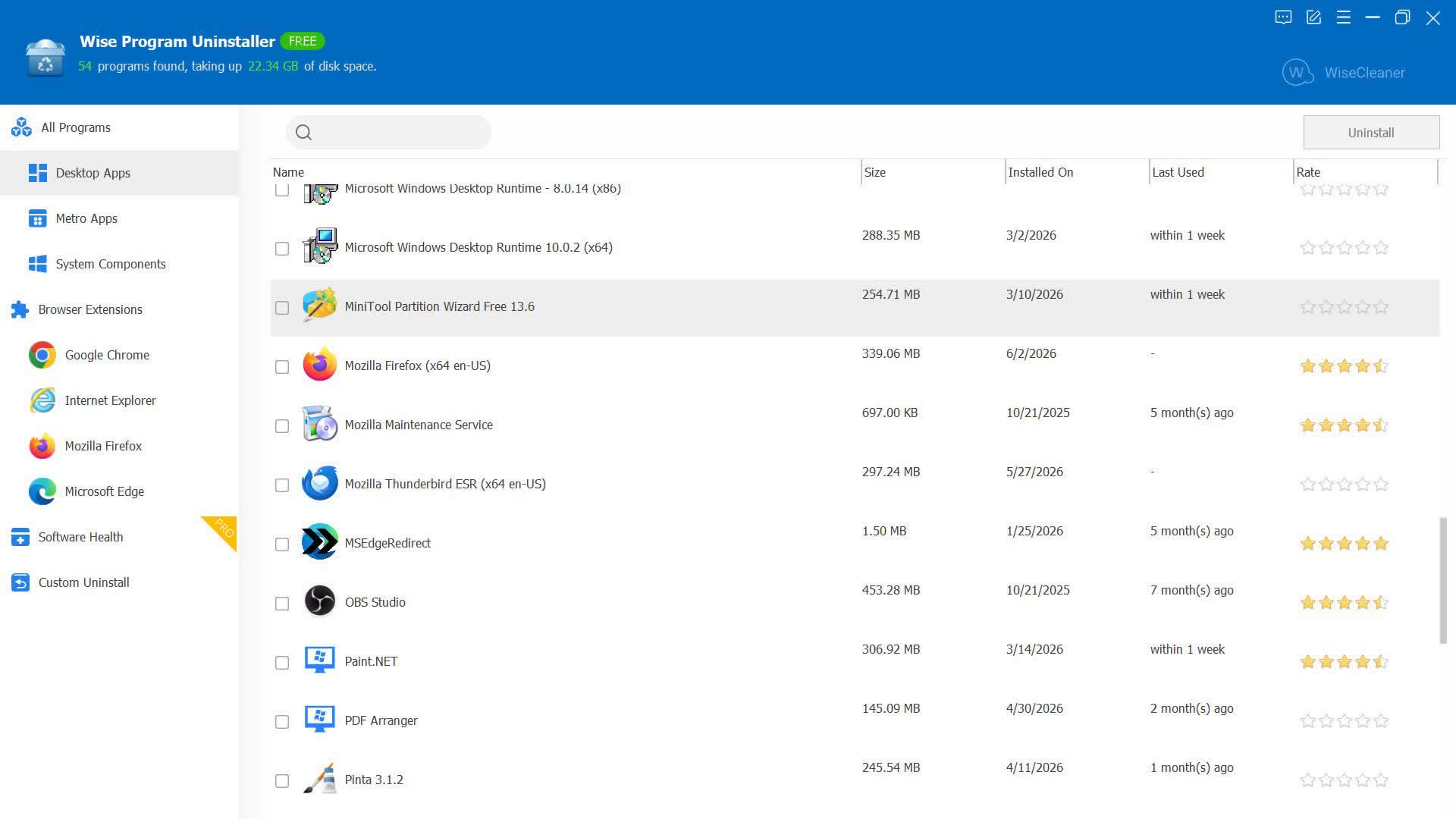The image size is (1456, 819).
Task: Click inside the program search field
Action: pyautogui.click(x=388, y=133)
